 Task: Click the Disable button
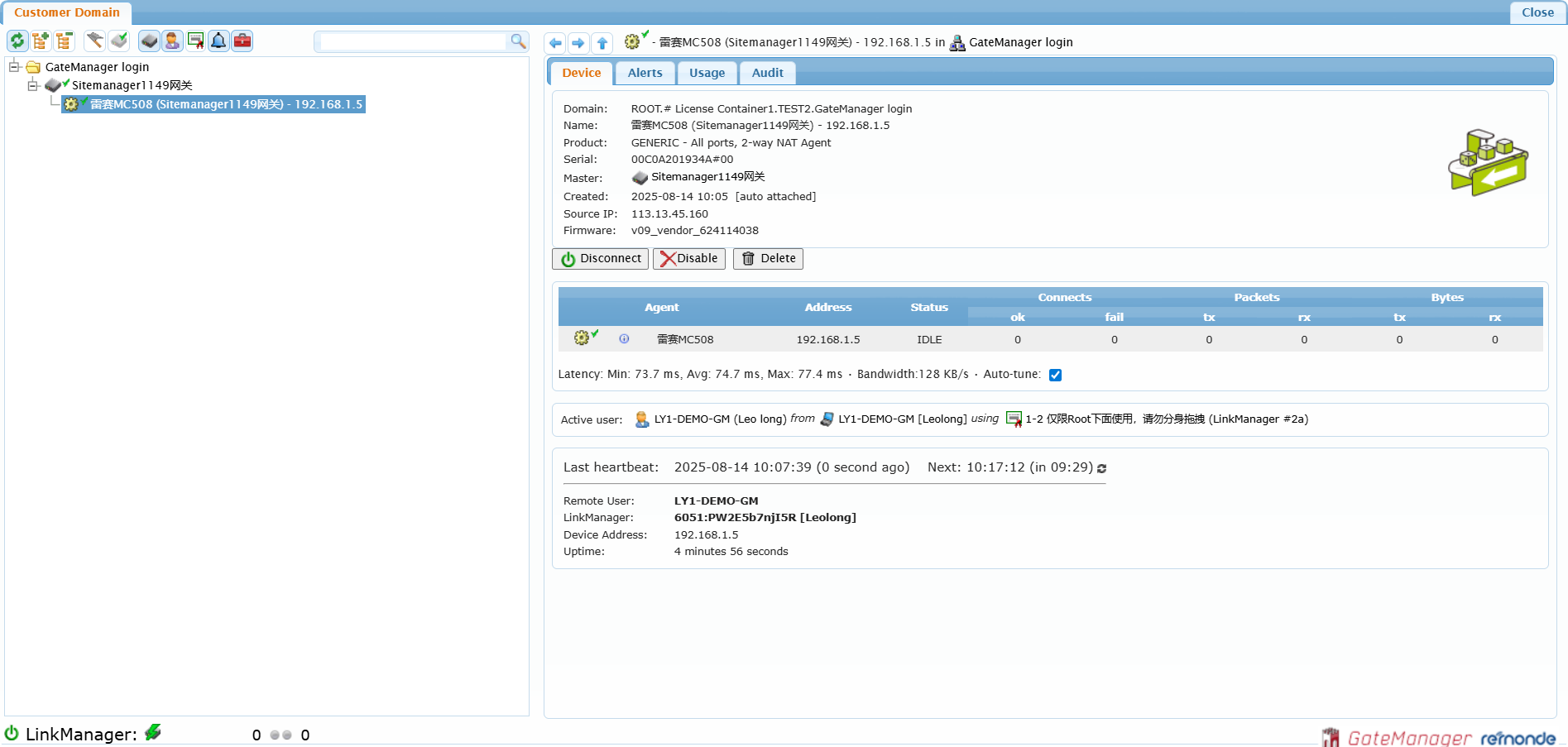pos(688,259)
